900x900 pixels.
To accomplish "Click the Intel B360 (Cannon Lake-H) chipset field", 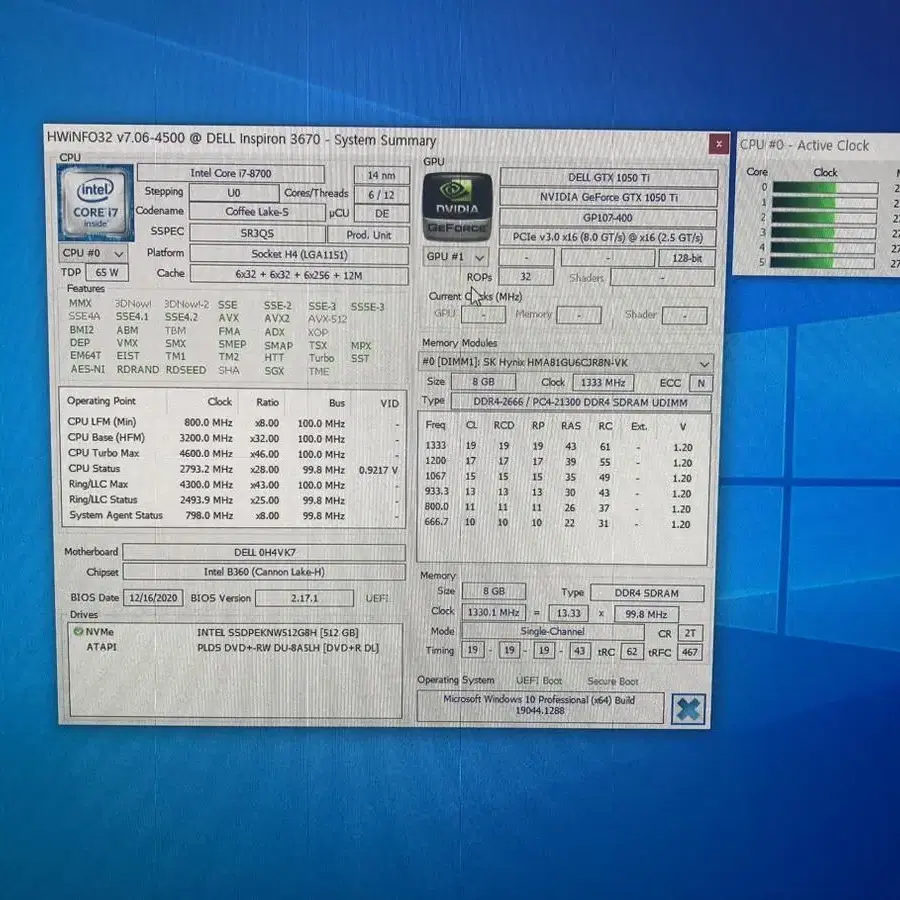I will [x=264, y=572].
